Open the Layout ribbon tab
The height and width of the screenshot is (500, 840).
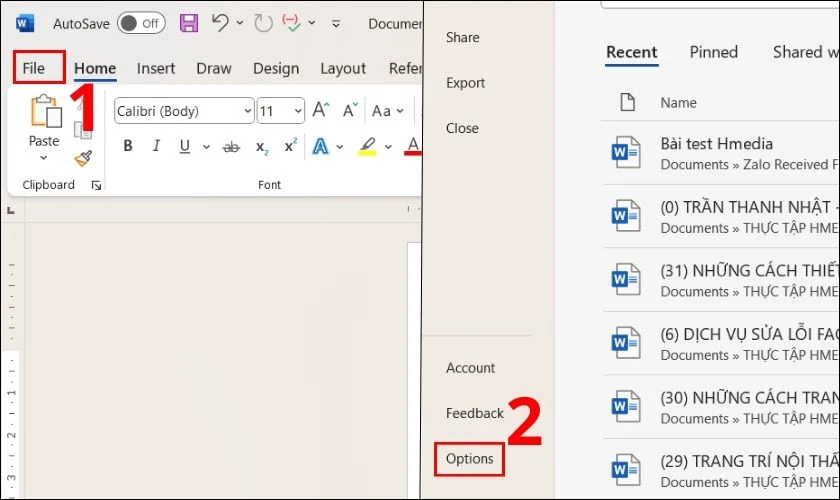tap(343, 69)
